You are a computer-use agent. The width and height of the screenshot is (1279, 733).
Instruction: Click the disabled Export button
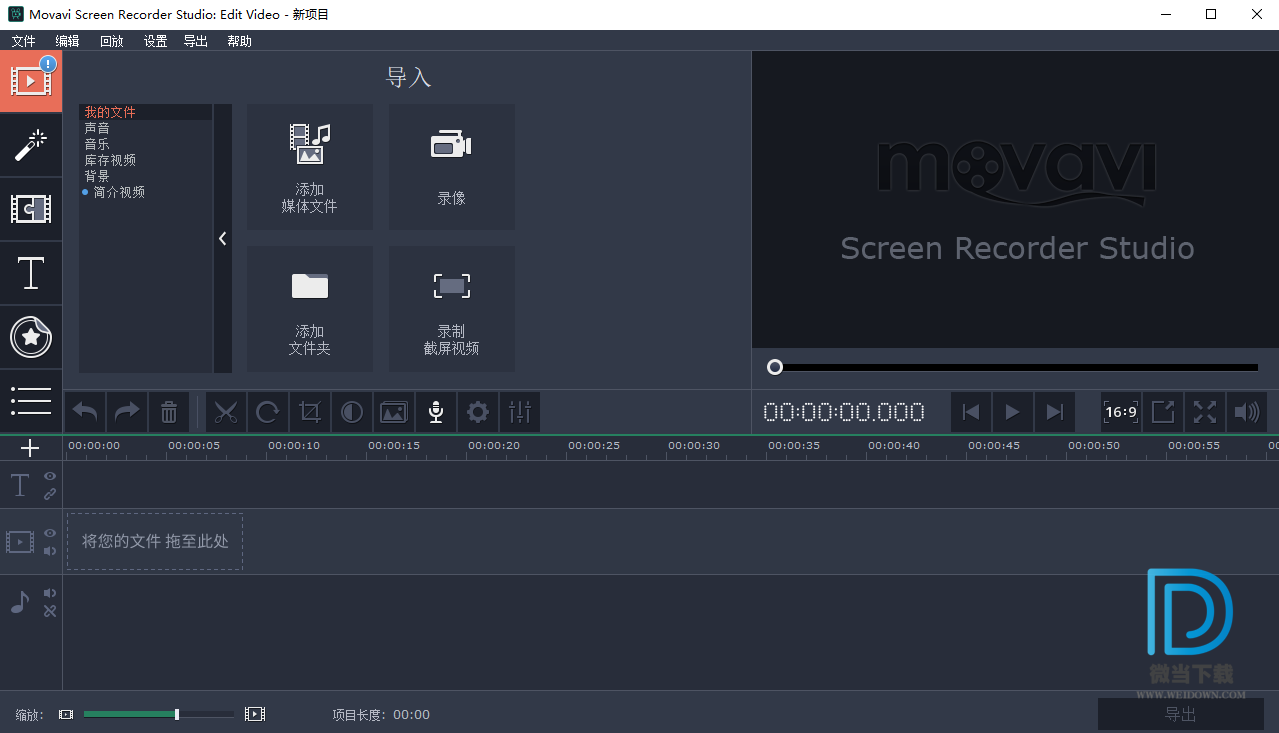pos(1181,714)
